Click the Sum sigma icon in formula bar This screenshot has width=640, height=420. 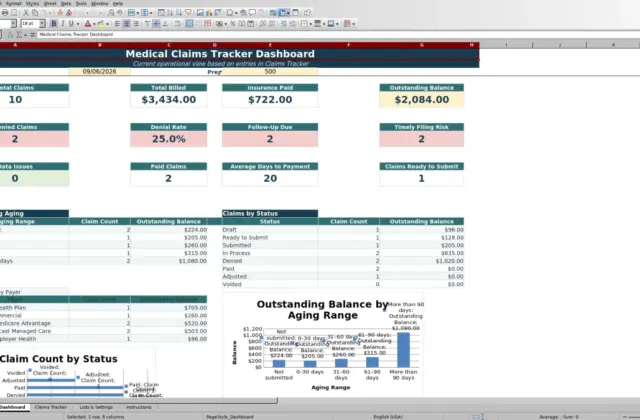[x=19, y=35]
